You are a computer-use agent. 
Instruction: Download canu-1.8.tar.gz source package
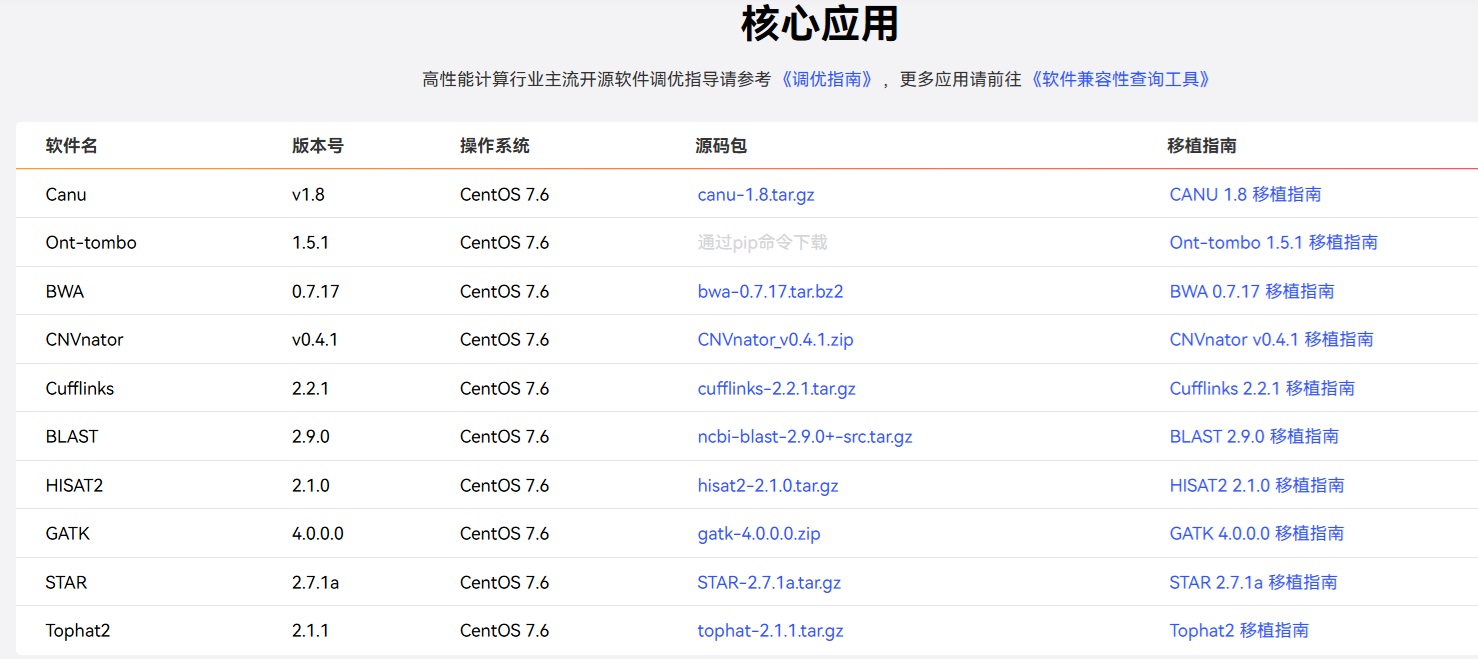[x=756, y=194]
